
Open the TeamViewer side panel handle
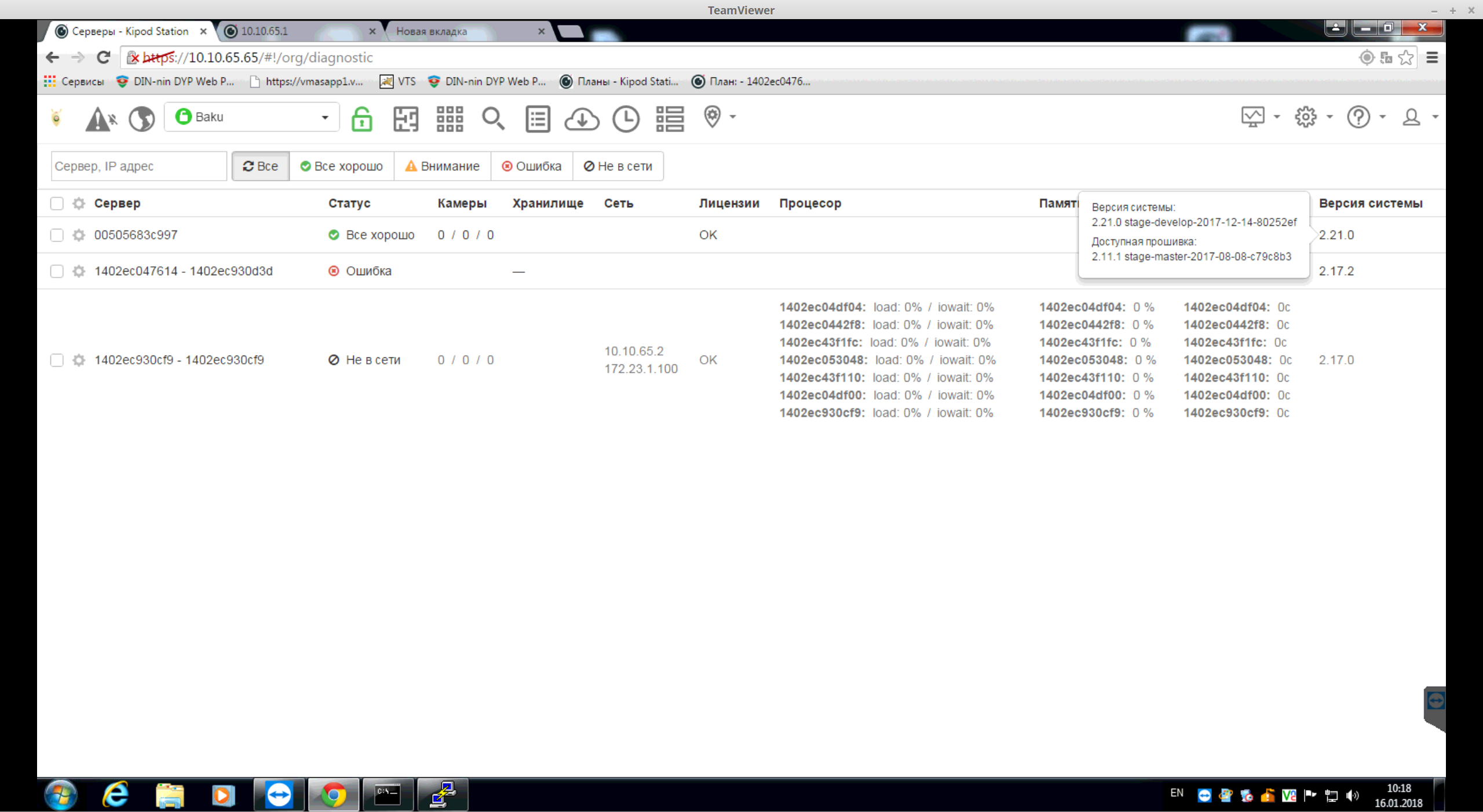(x=1435, y=709)
